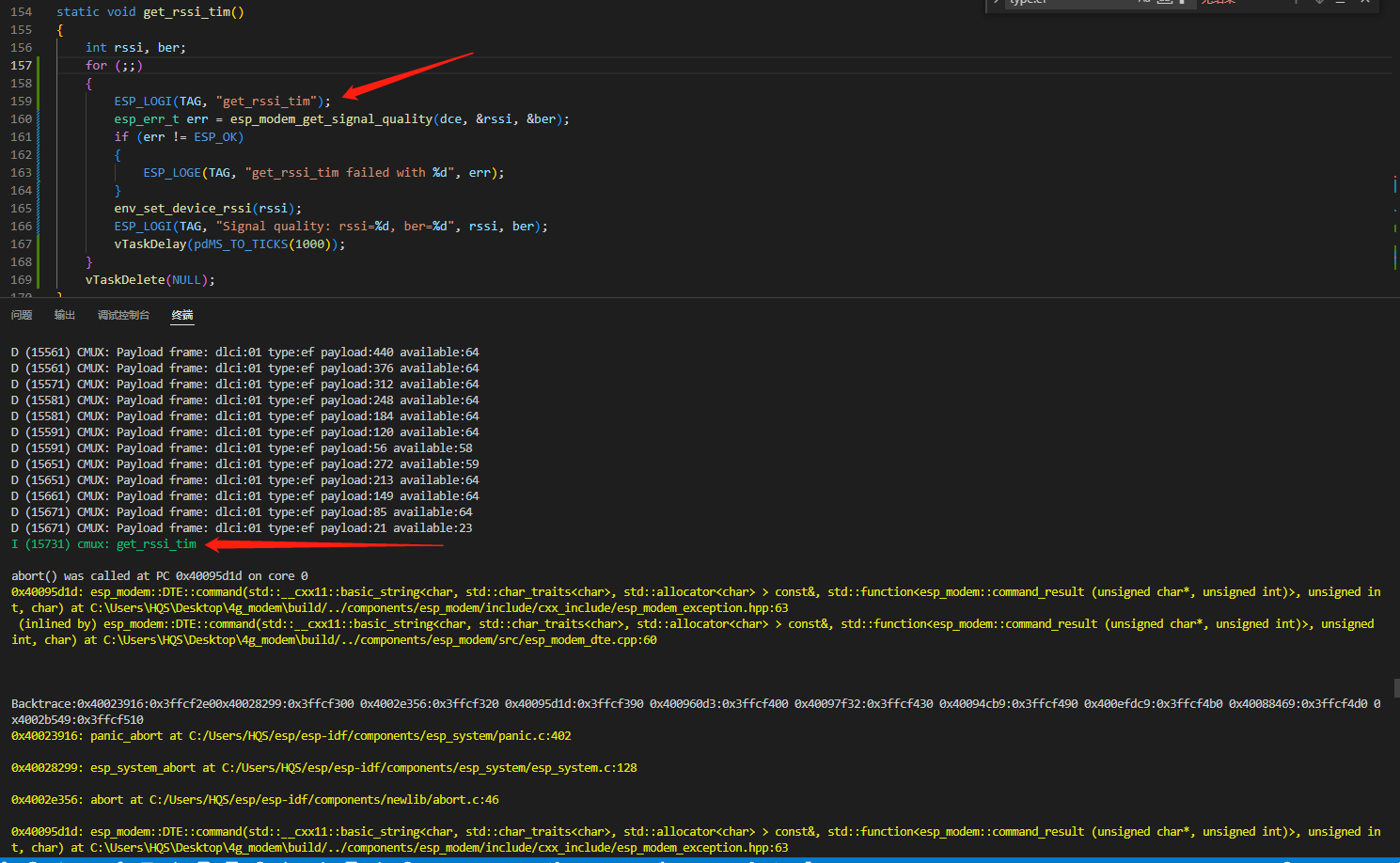Viewport: 1400px width, 863px height.
Task: Click inside the find input field
Action: [1062, 5]
